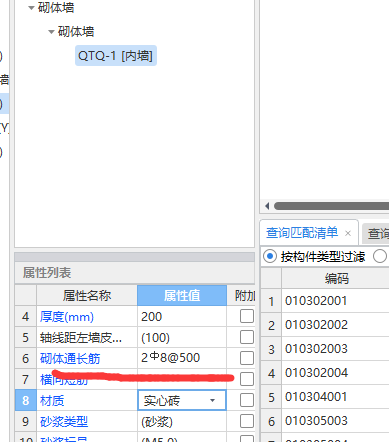Image resolution: width=389 pixels, height=442 pixels.
Task: Select code 010305003 in the list
Action: point(316,421)
